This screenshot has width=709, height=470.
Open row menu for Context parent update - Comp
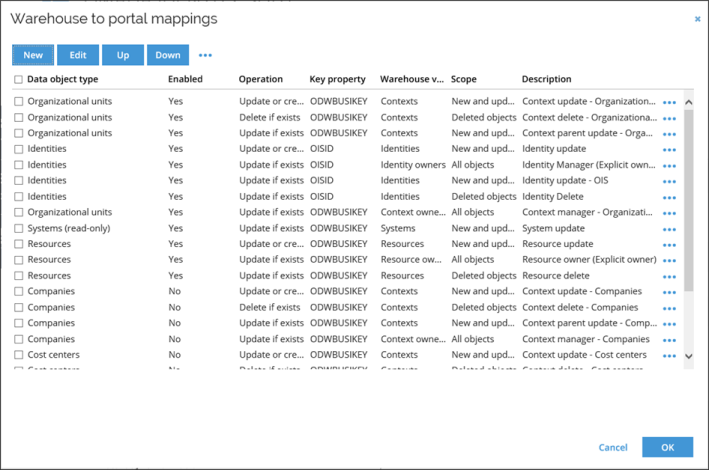point(669,324)
